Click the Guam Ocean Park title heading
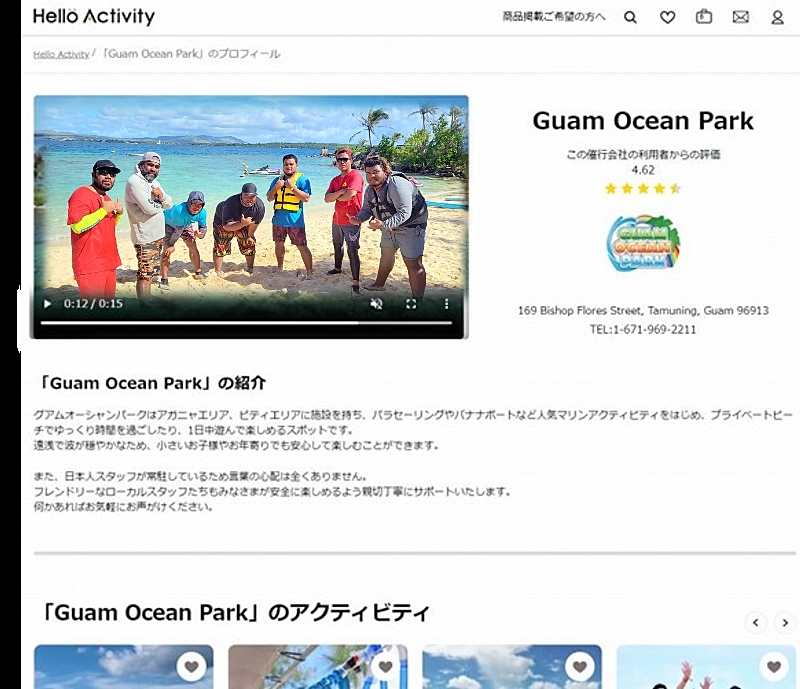This screenshot has height=689, width=800. pos(643,121)
